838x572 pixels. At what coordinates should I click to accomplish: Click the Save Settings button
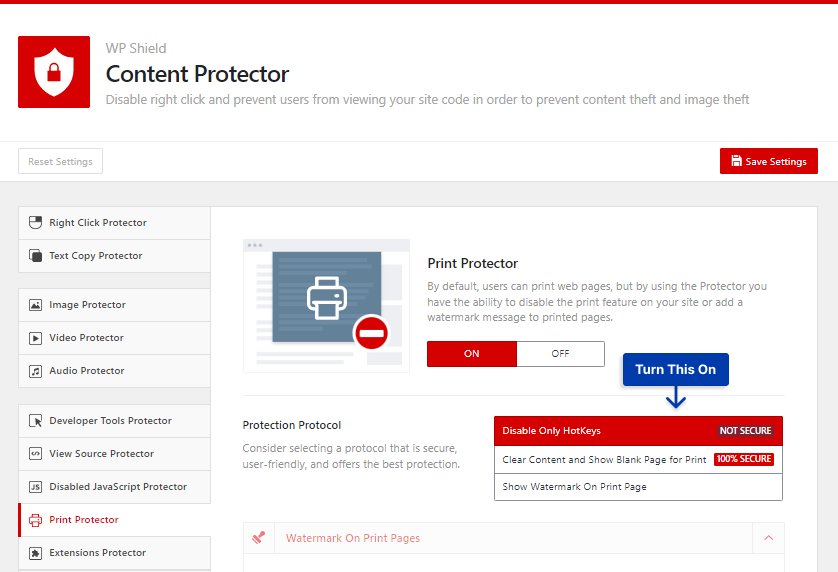point(769,161)
